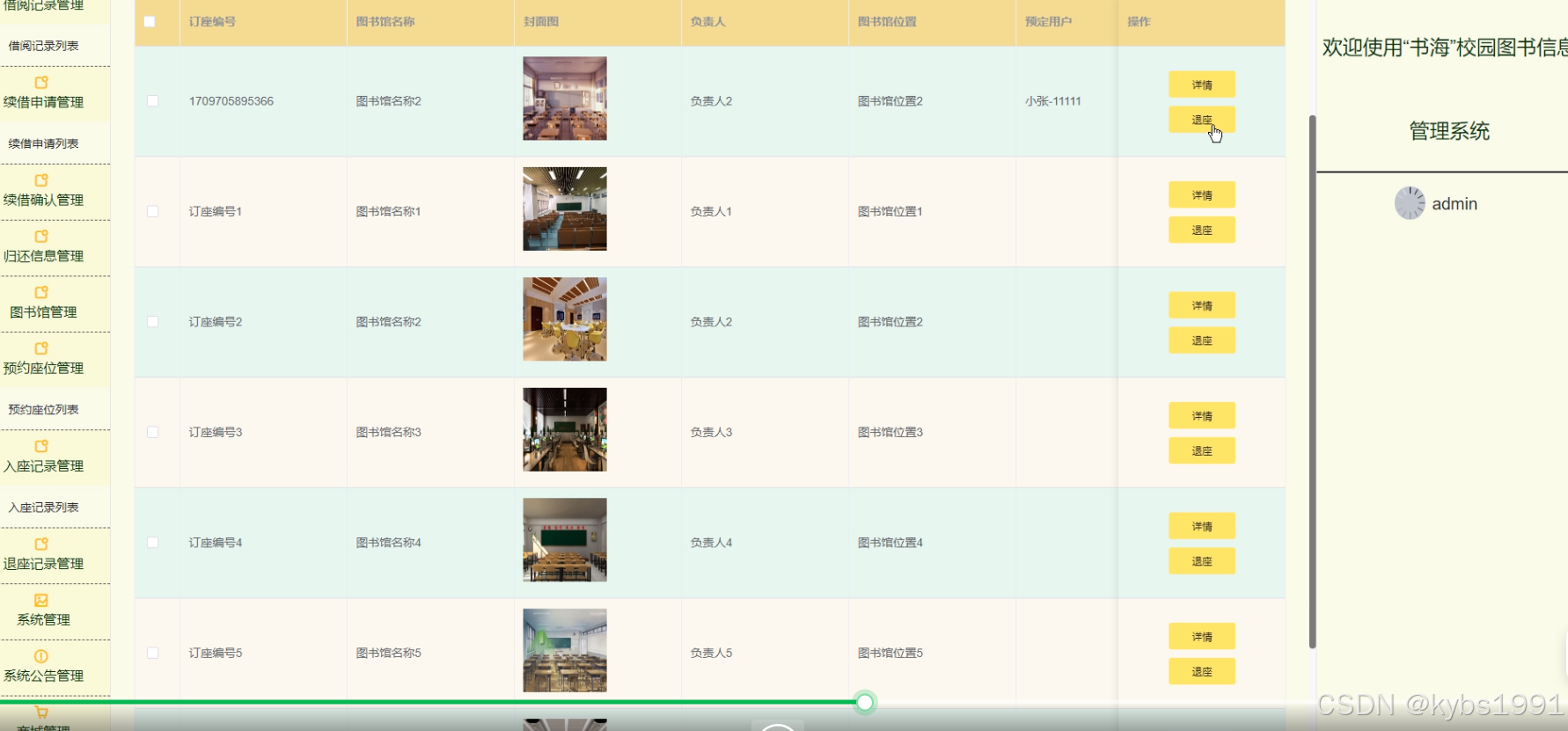
Task: Click the 退座记录管理 sidebar icon
Action: tap(41, 545)
